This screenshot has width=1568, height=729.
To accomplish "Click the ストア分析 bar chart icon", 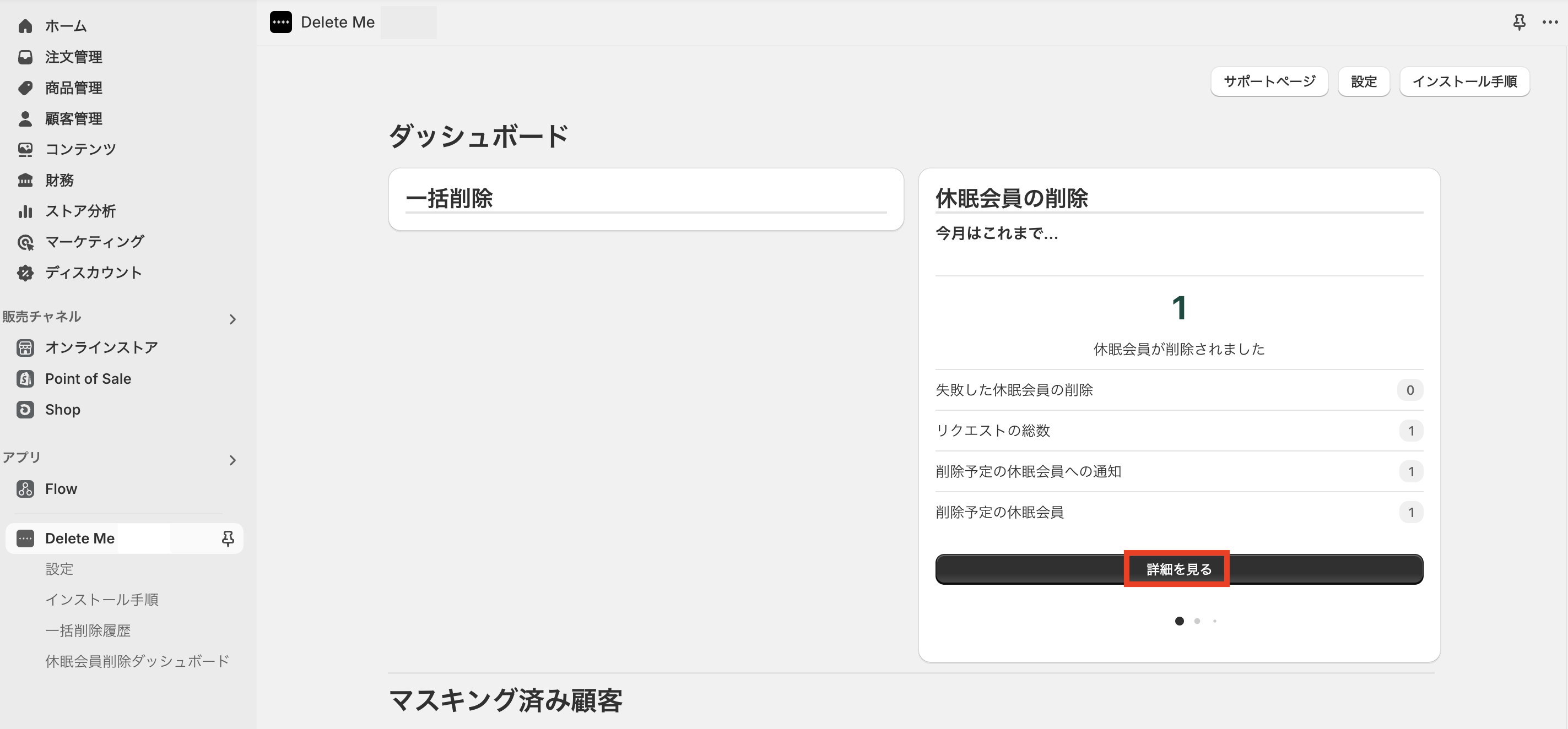I will pos(25,211).
